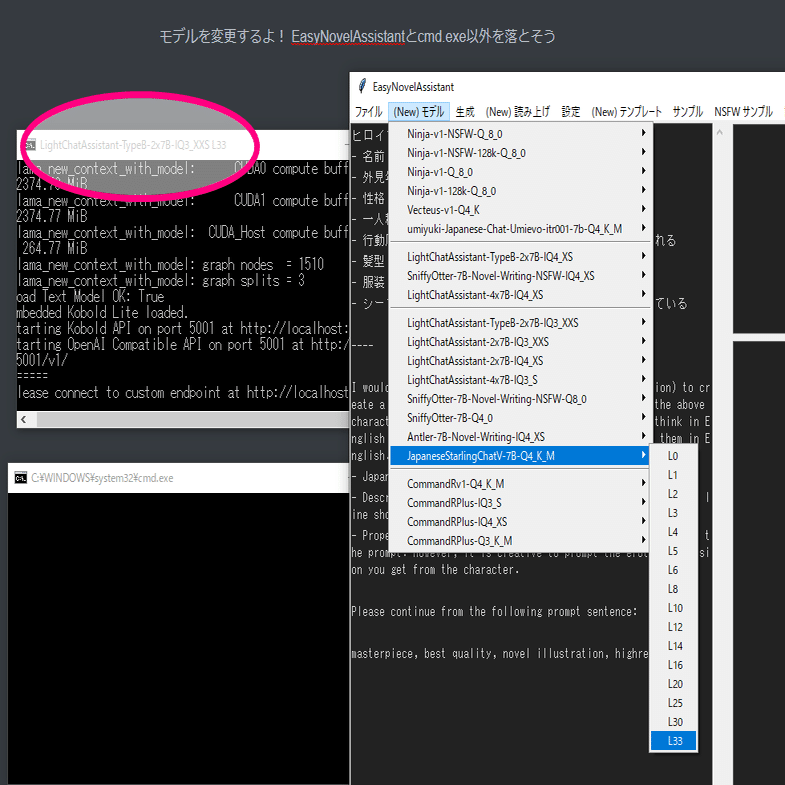Select LightChatAssistant-TypeB-2x7B-IQ3_XXS entry
This screenshot has height=785, width=785.
point(521,323)
